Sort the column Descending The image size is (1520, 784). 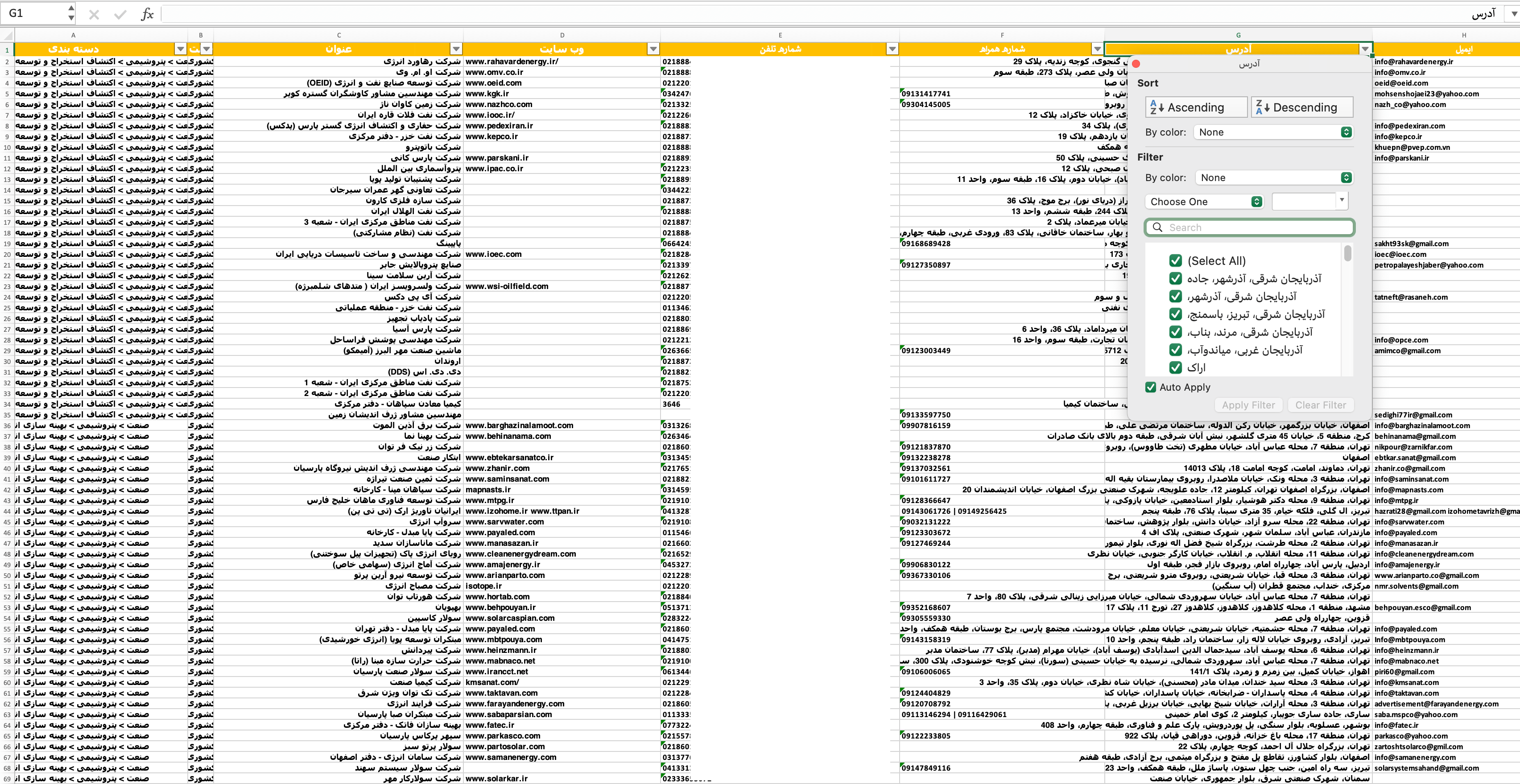pos(1302,107)
